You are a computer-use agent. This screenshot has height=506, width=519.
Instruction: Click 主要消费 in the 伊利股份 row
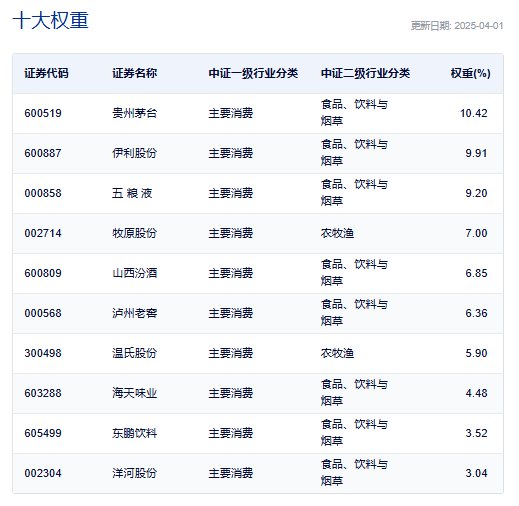coord(231,153)
